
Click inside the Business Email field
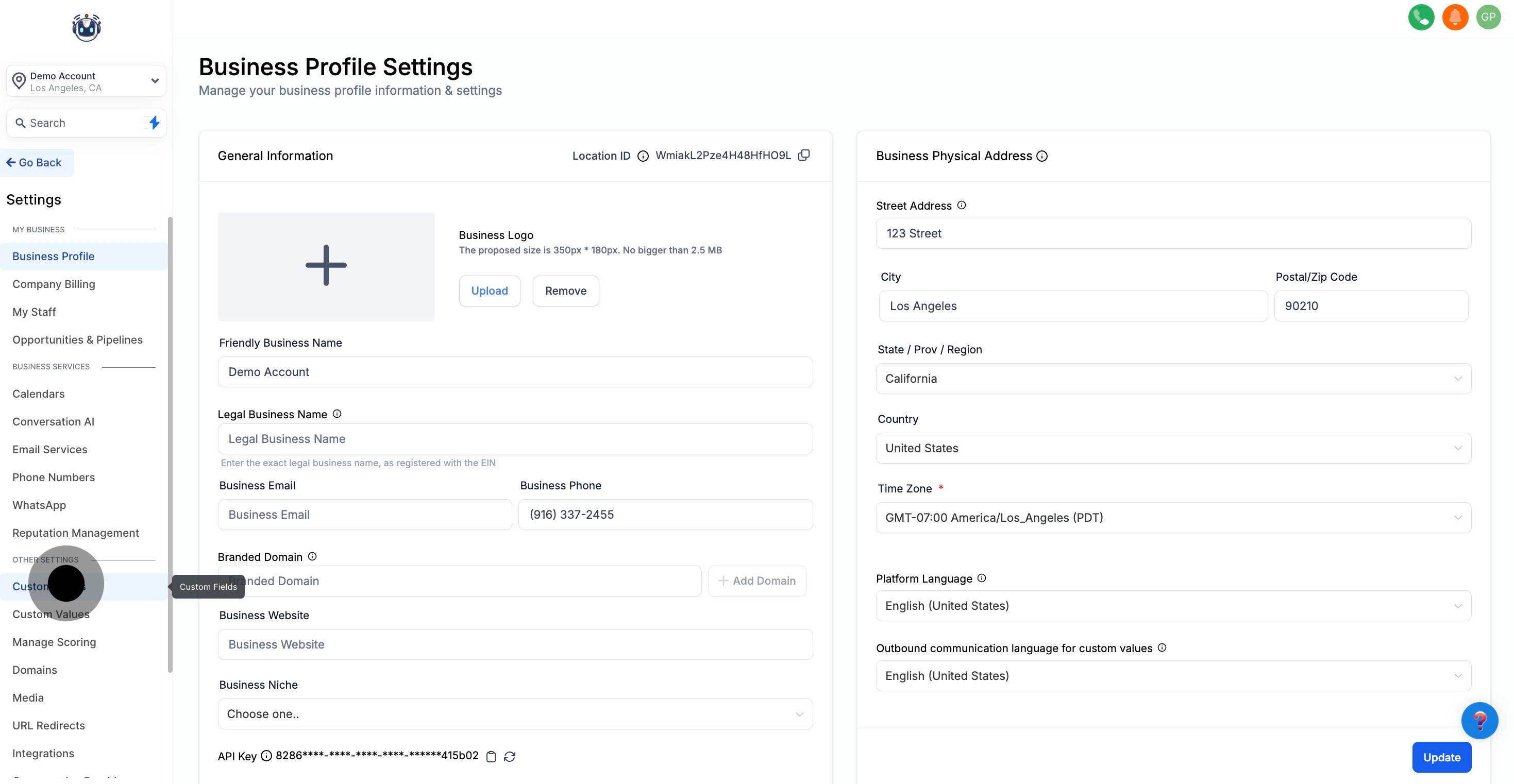pos(364,514)
